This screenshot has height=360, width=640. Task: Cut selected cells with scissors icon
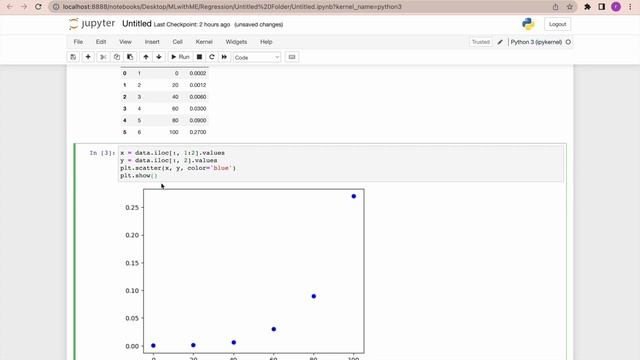click(x=103, y=57)
